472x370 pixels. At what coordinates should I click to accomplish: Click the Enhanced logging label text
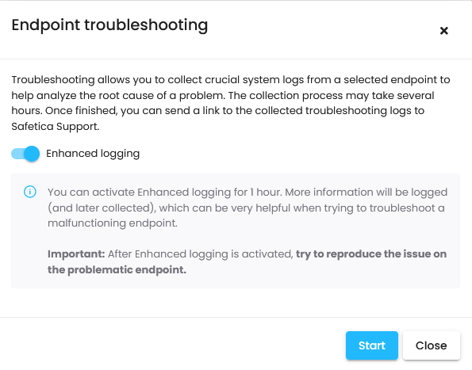[93, 154]
